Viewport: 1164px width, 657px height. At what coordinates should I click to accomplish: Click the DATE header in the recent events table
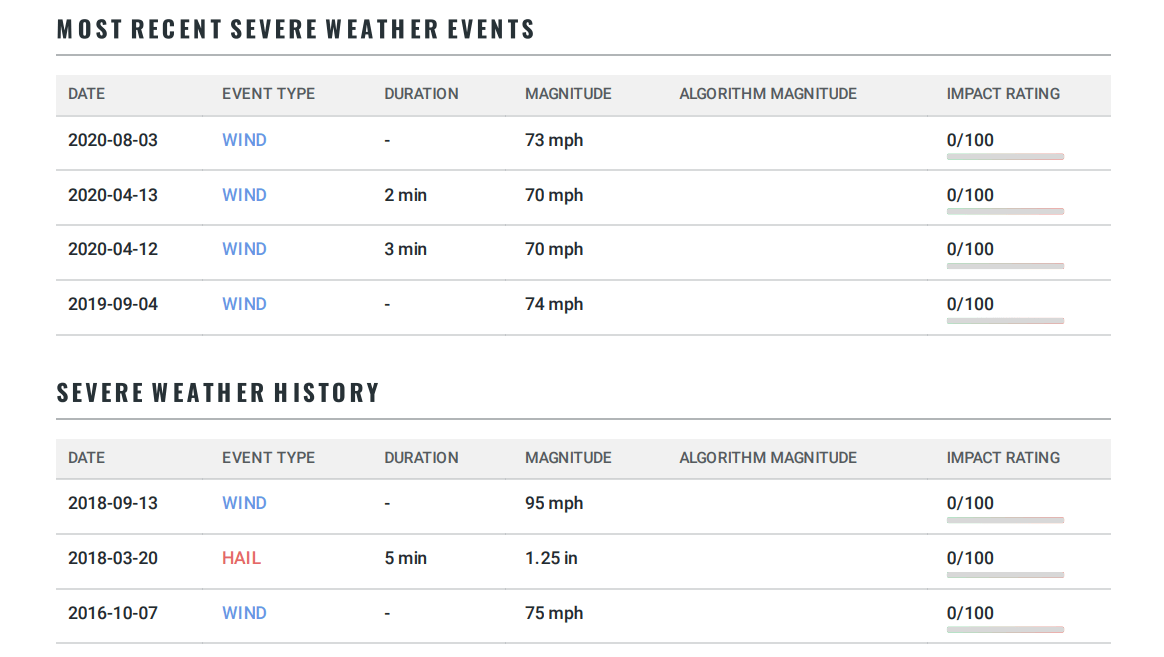click(x=86, y=94)
